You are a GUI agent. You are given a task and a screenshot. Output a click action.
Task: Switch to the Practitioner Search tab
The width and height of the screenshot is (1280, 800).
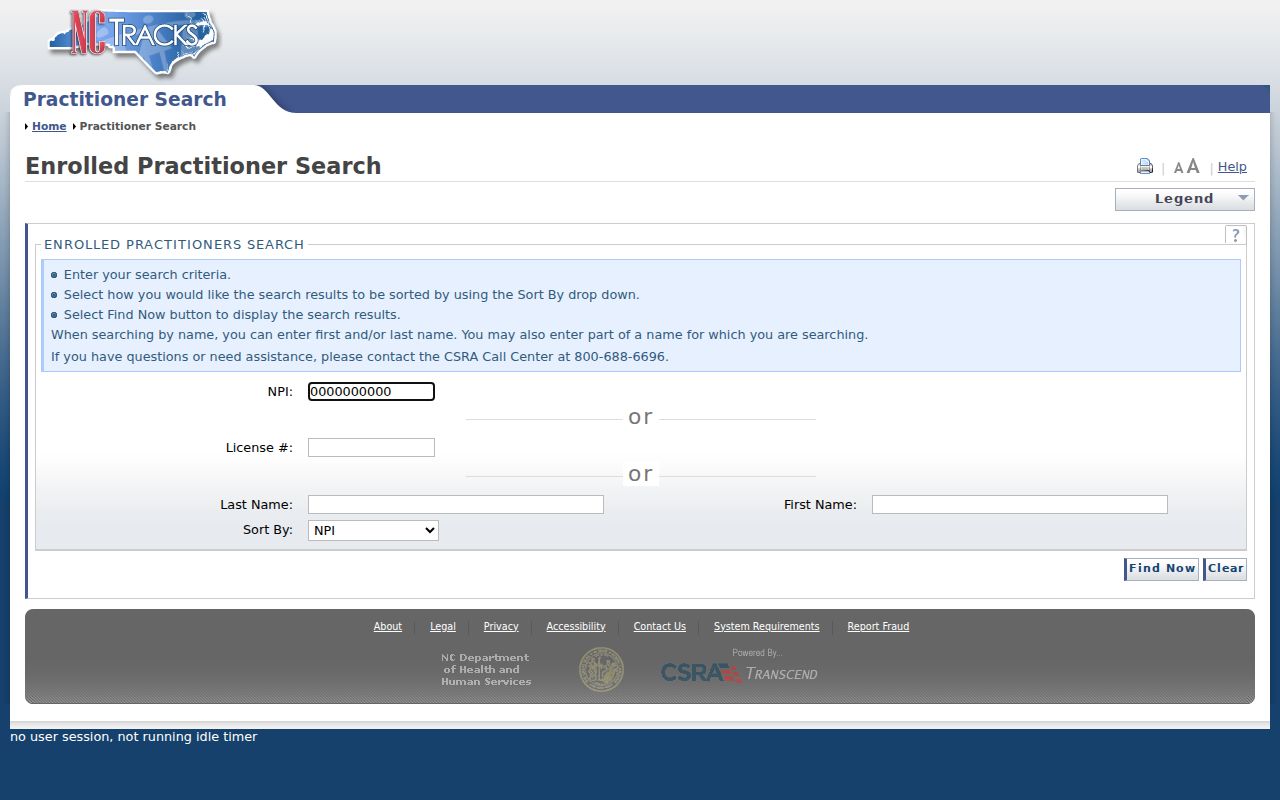125,99
